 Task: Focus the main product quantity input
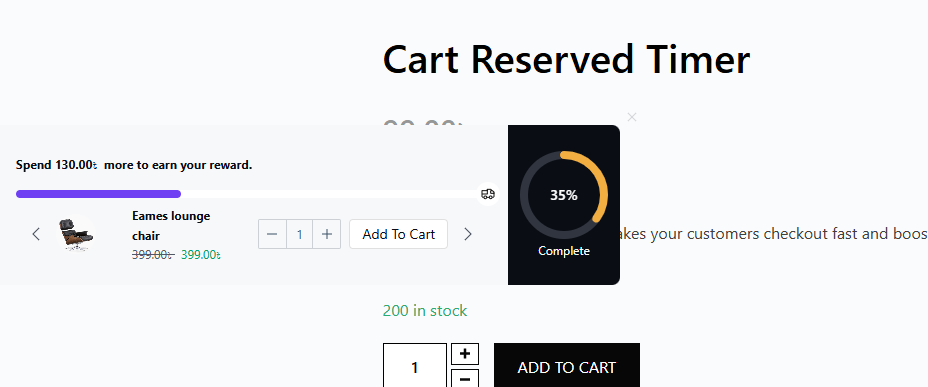pos(414,367)
